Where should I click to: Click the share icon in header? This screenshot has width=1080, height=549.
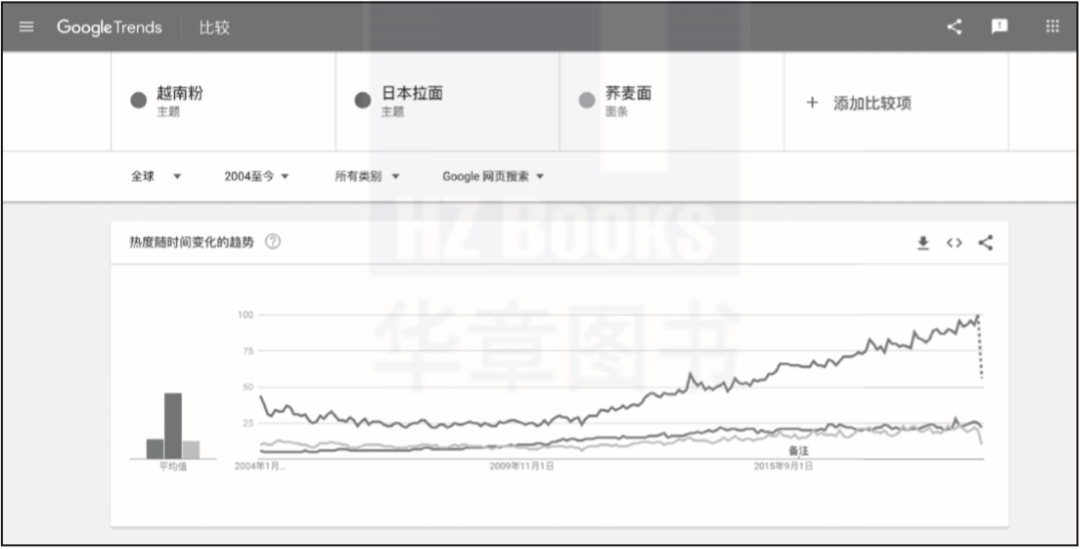pyautogui.click(x=954, y=27)
